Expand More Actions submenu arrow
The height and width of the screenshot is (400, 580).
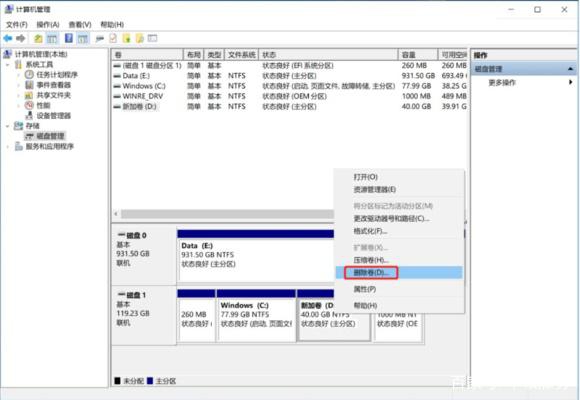pos(570,82)
